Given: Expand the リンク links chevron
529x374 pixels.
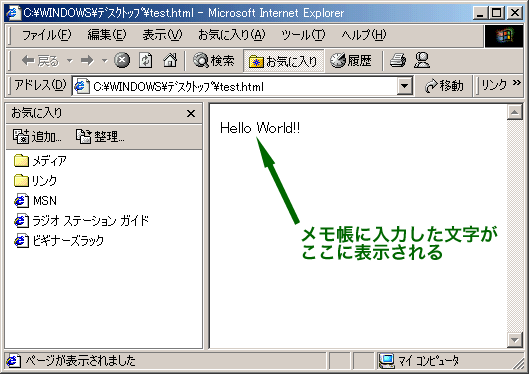Looking at the screenshot, I should [517, 83].
